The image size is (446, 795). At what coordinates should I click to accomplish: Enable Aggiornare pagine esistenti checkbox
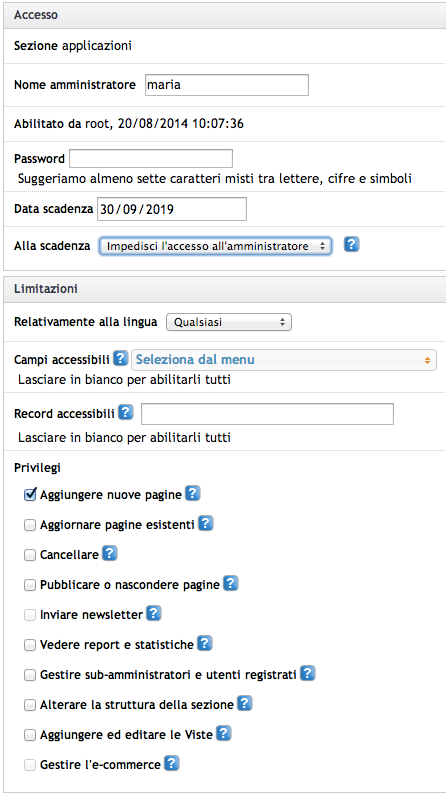(x=30, y=525)
